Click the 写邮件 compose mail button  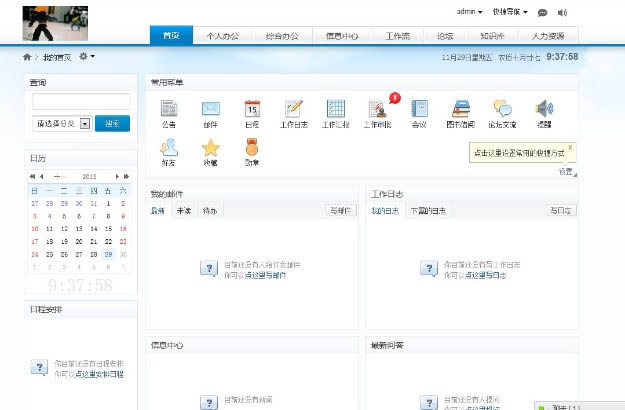[x=340, y=211]
